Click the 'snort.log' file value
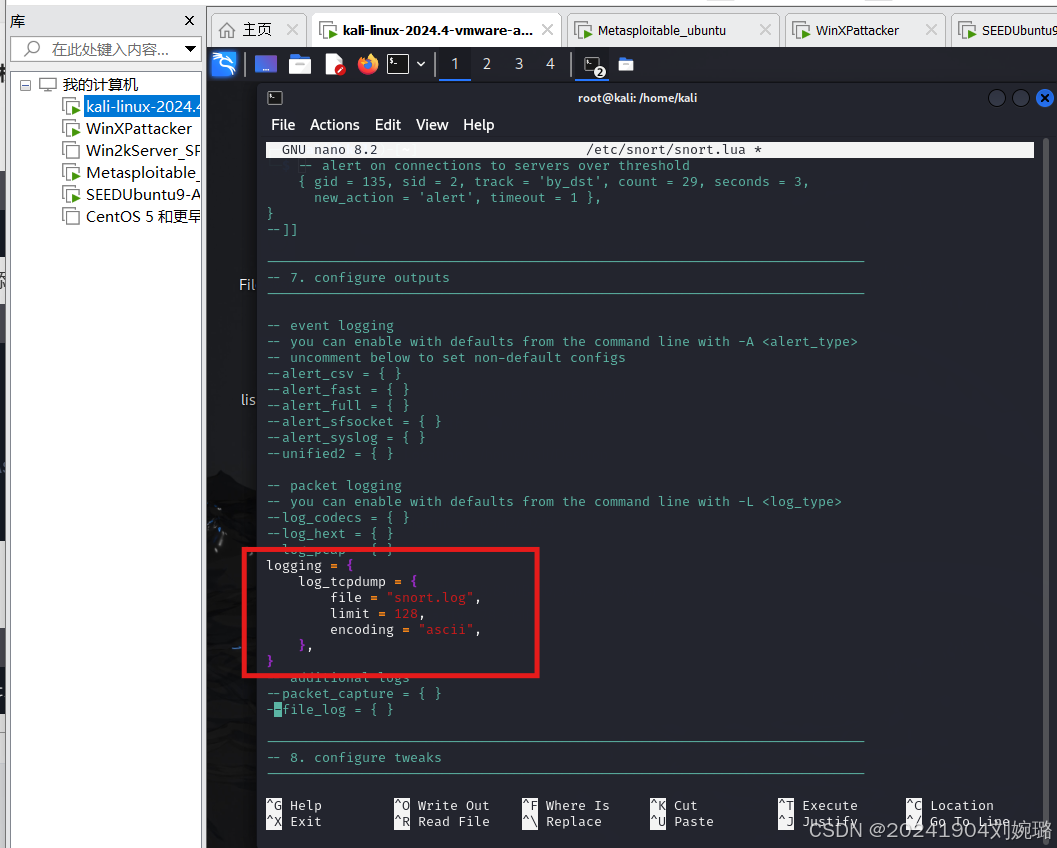The image size is (1057, 848). point(430,598)
